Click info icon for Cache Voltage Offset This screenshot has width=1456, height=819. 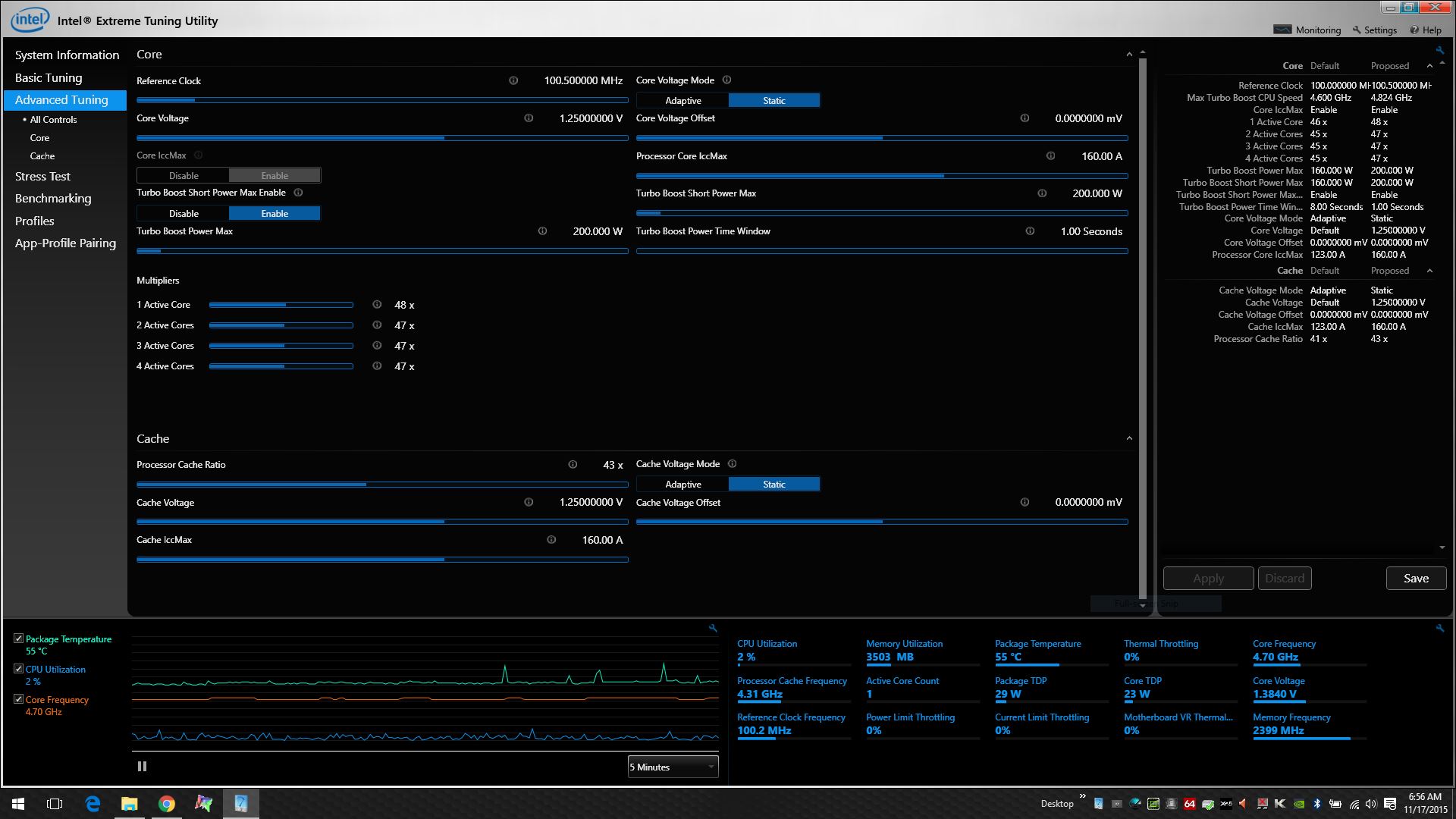1025,502
